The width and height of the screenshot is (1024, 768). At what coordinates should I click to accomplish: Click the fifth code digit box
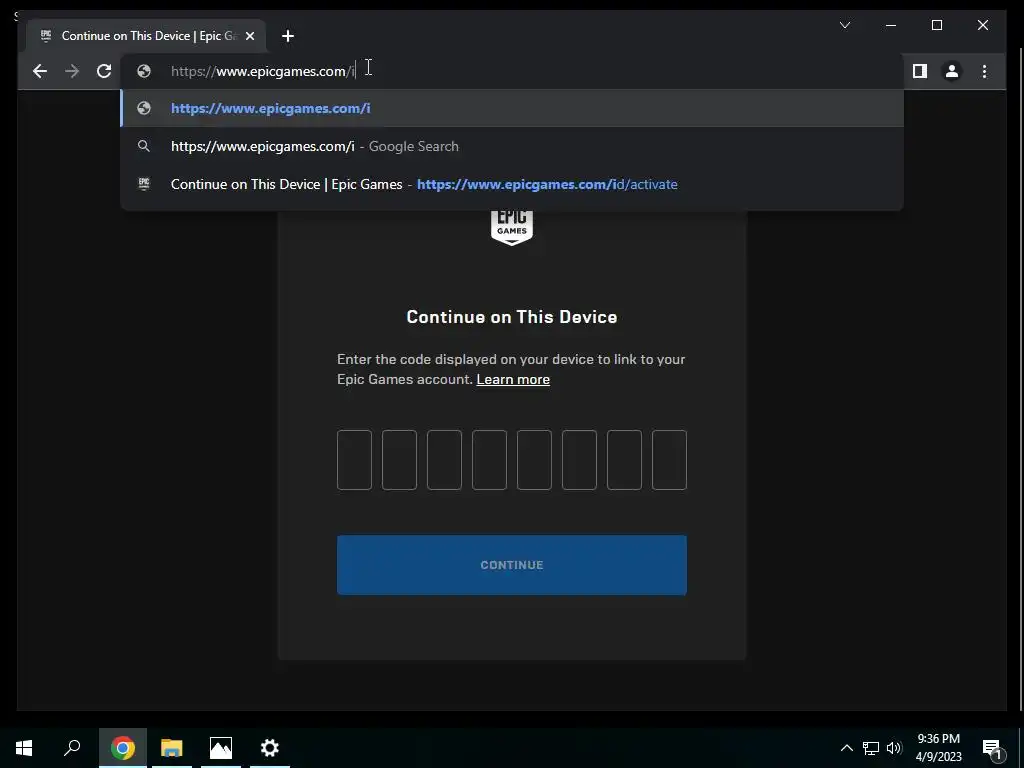point(534,460)
